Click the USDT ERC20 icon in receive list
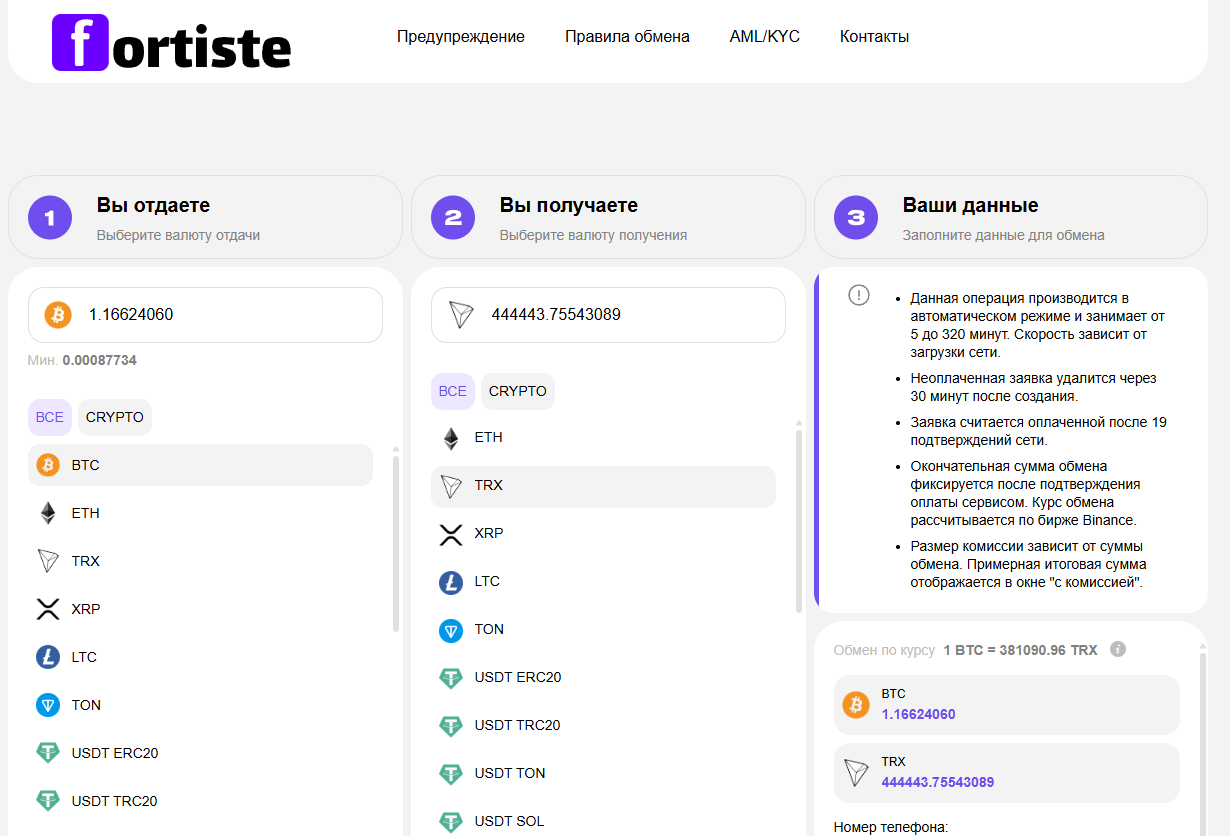The height and width of the screenshot is (836, 1230). click(451, 678)
